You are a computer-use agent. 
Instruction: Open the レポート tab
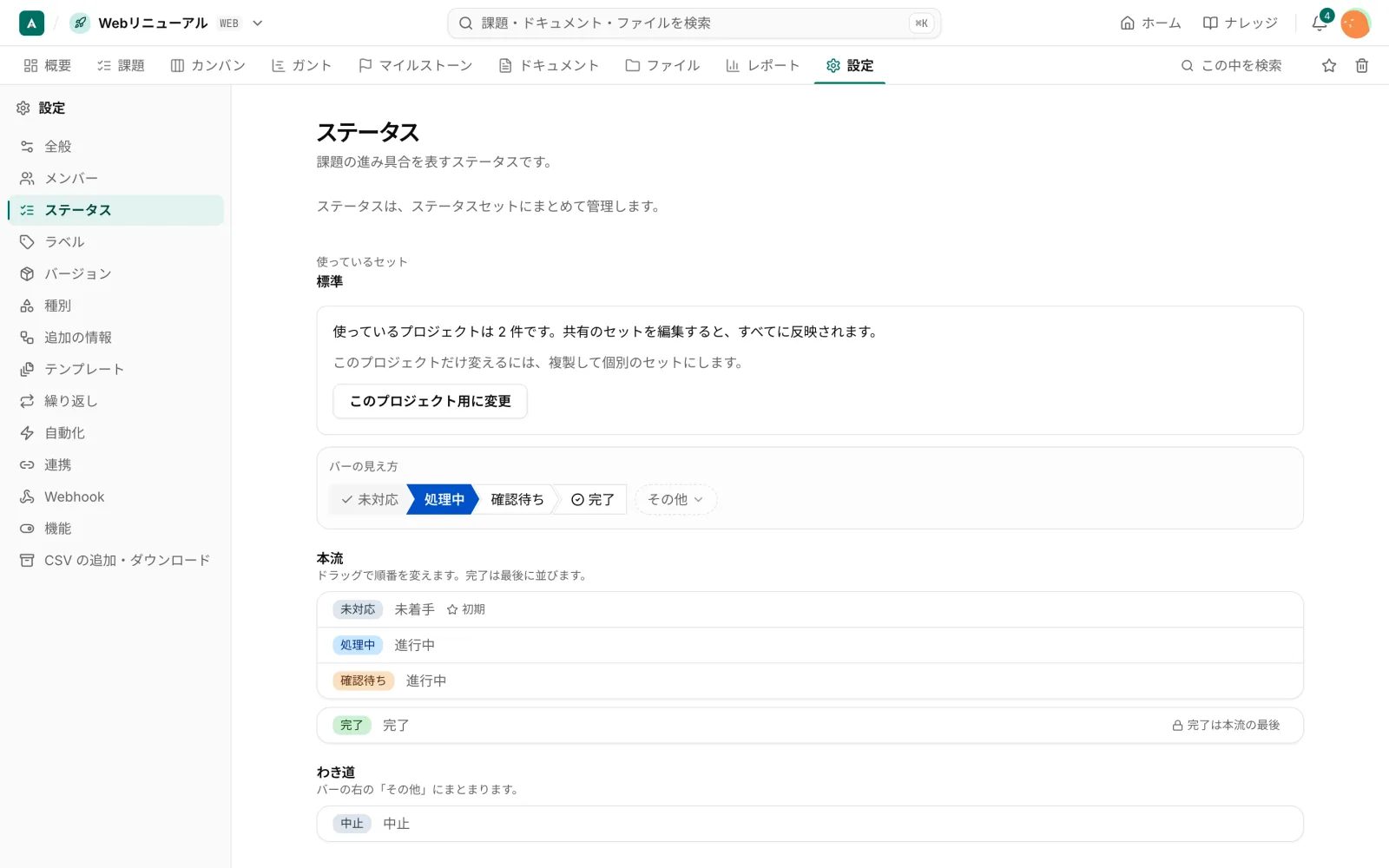click(x=762, y=65)
